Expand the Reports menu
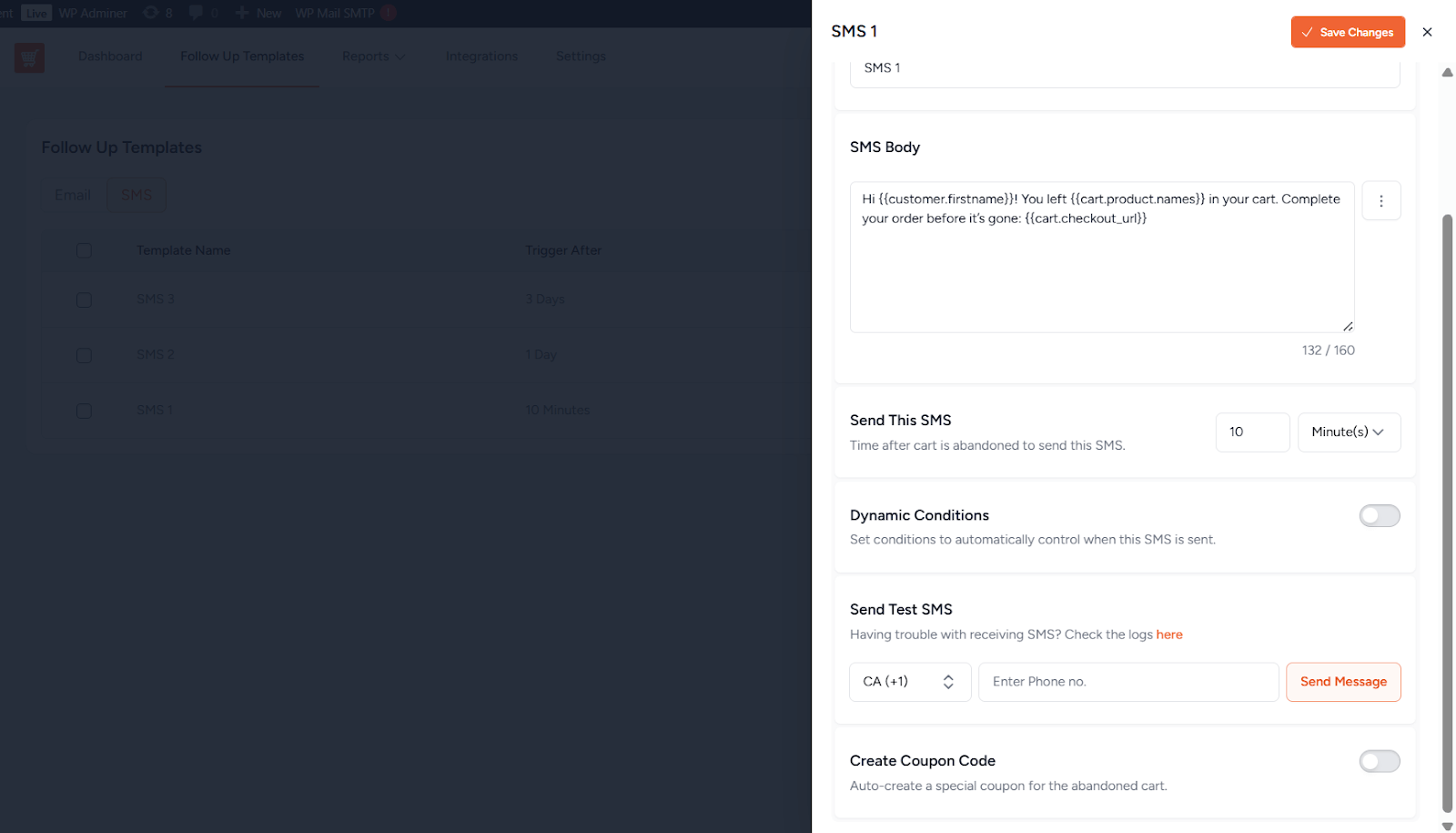 (373, 56)
